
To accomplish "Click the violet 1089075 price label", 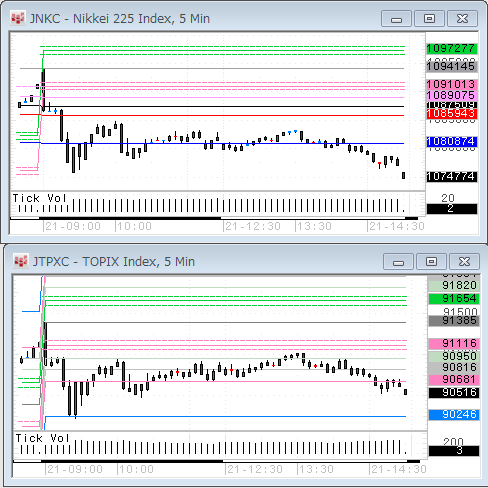I will point(452,95).
